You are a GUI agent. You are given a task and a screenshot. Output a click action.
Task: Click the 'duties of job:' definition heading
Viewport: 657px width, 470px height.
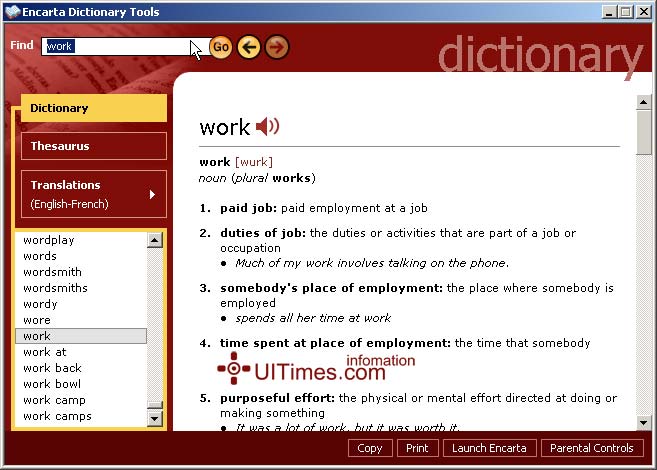click(263, 233)
